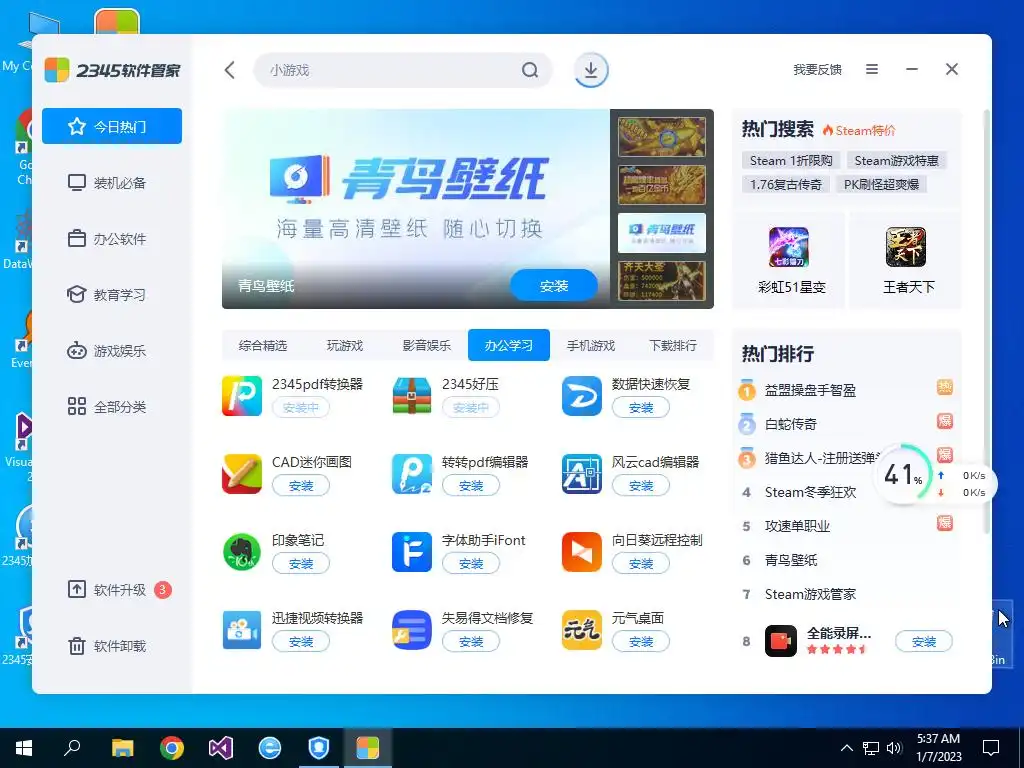The image size is (1024, 768).
Task: Select the 青鸟壁纸 banner thumbnail
Action: (662, 233)
